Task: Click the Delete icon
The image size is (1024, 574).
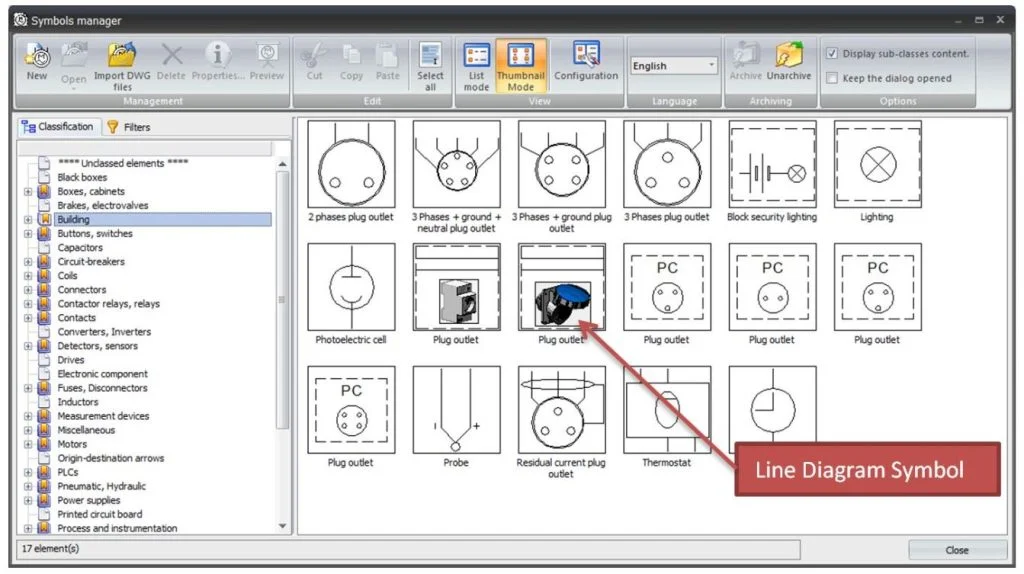Action: click(x=172, y=56)
